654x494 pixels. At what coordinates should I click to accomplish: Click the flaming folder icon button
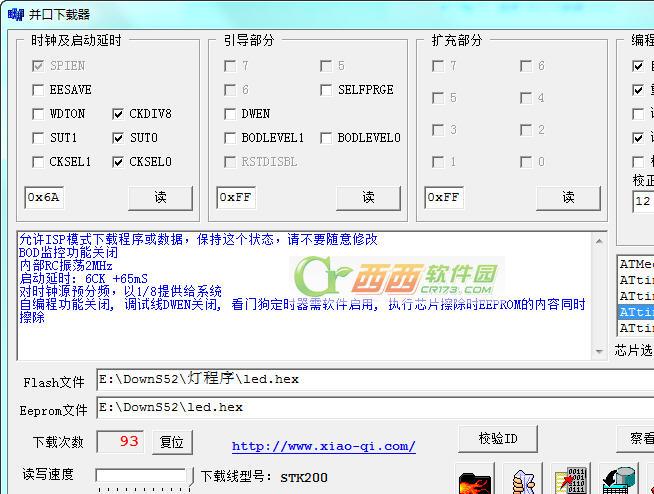click(x=474, y=479)
